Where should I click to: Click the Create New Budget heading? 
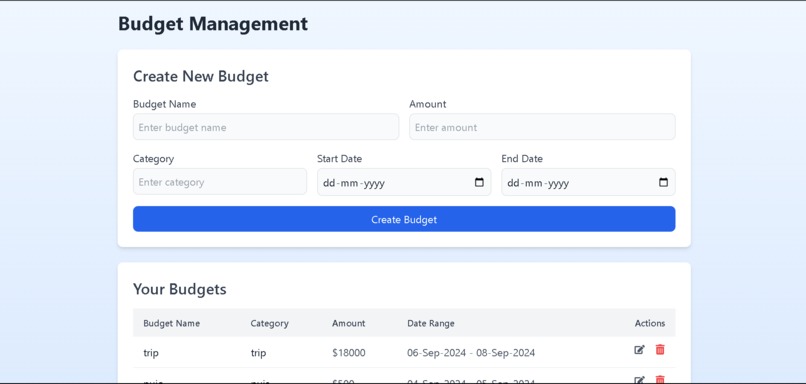coord(201,77)
